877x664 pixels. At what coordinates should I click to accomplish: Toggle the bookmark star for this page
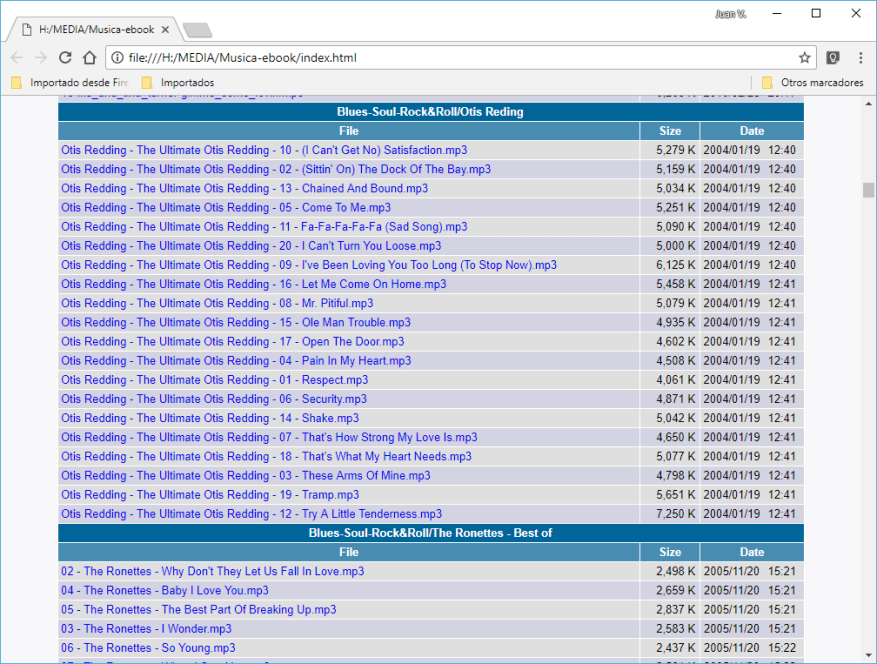pos(806,58)
